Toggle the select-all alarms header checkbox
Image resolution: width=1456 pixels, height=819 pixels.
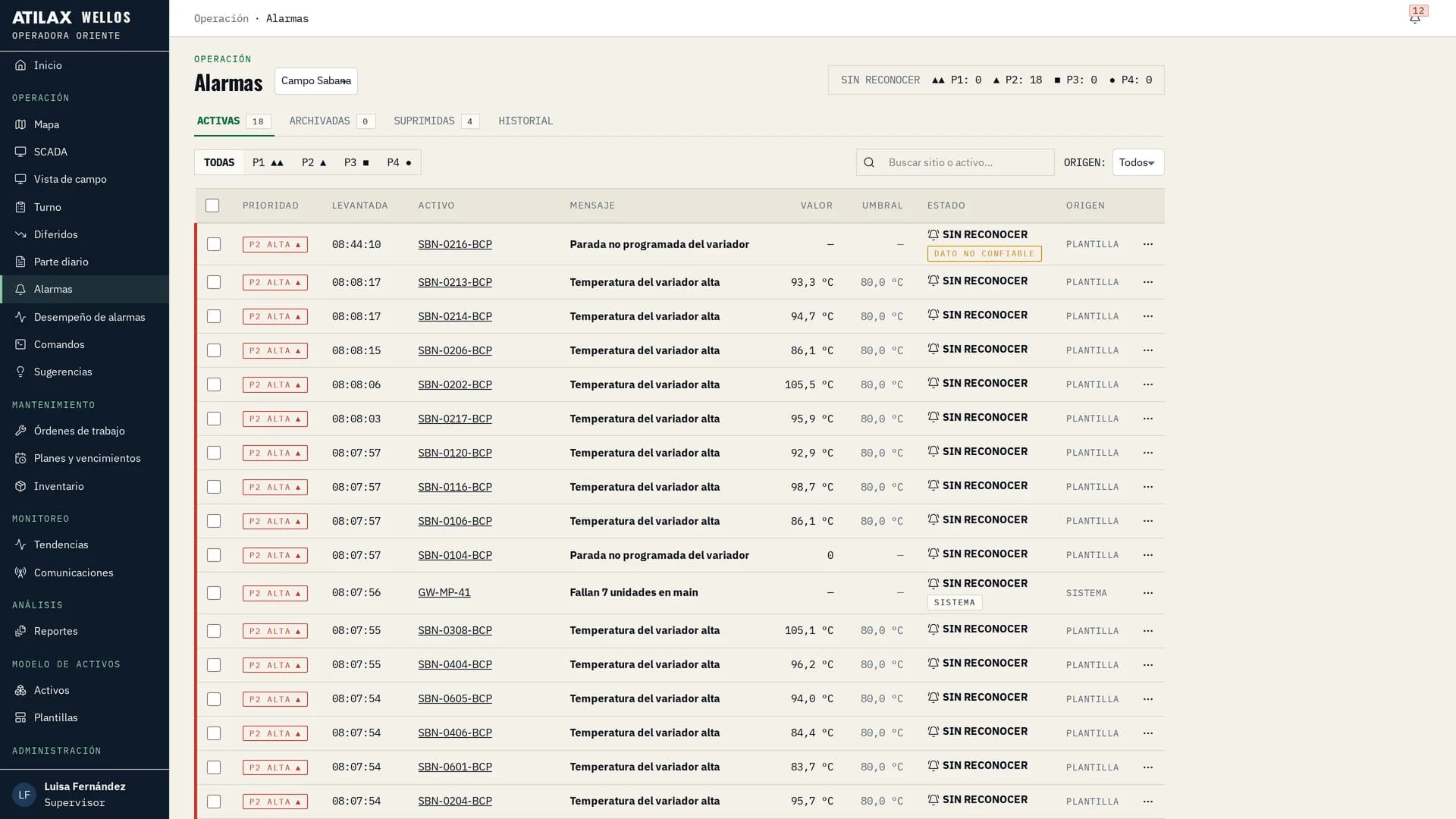(212, 206)
